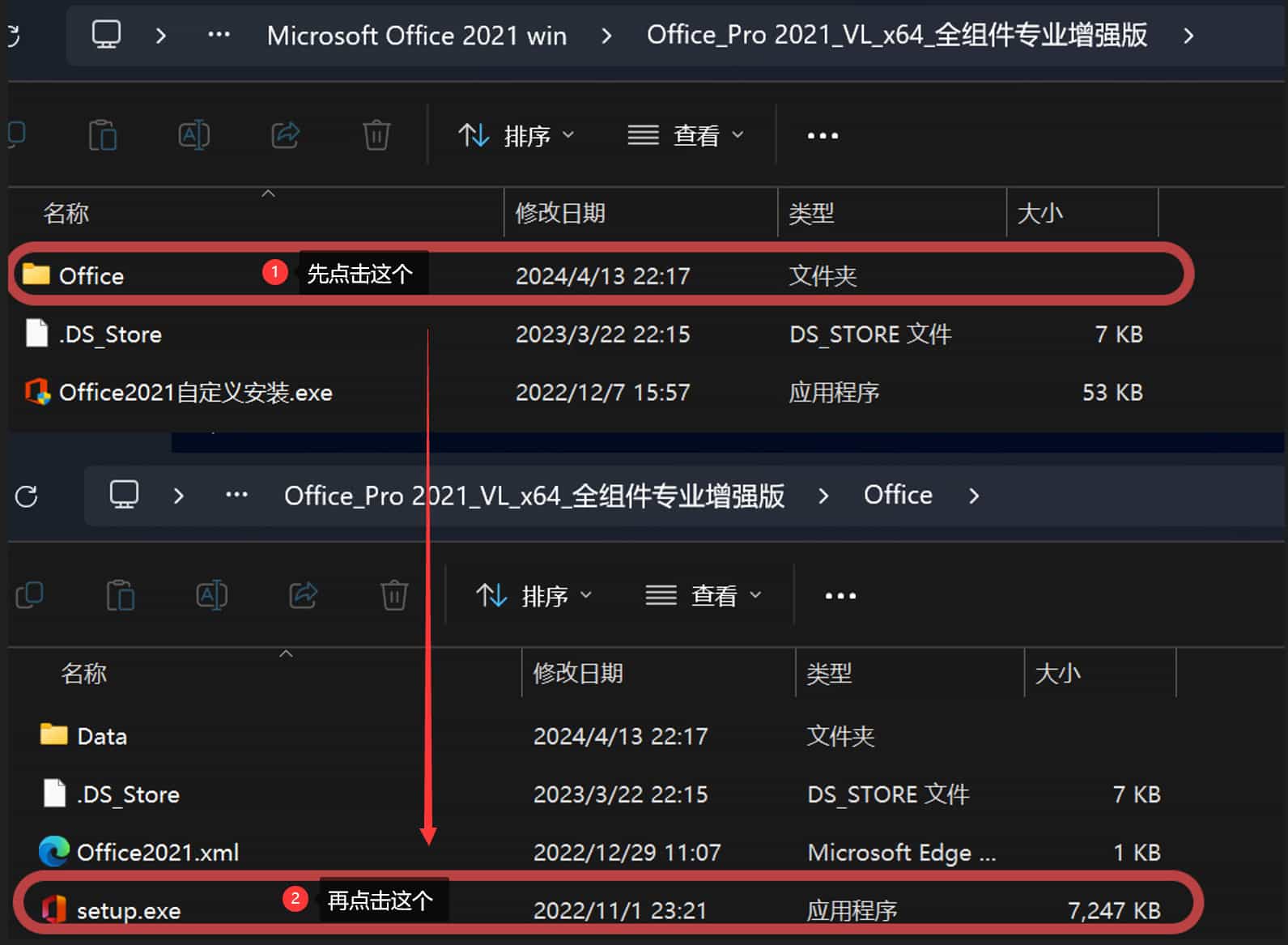Click the Delete trash icon in the upper window toolbar

(376, 134)
